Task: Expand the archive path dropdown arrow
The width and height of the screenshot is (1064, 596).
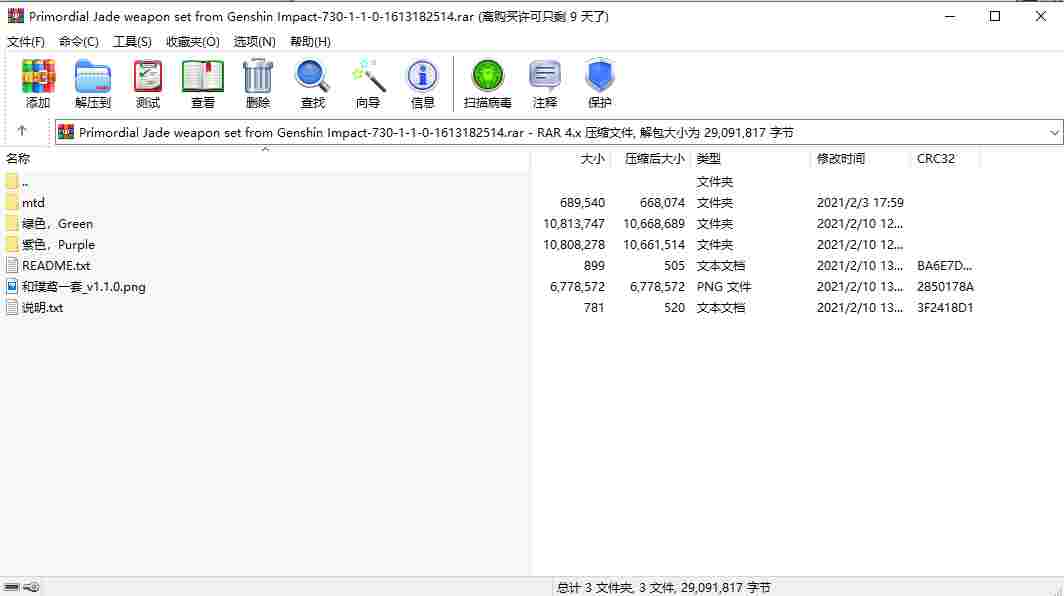Action: [x=1054, y=132]
